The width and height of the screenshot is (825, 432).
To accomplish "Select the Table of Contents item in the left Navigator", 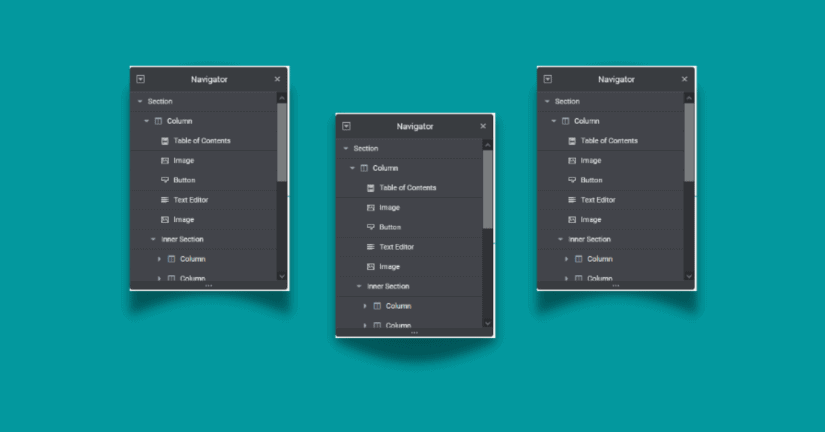I will pos(201,141).
